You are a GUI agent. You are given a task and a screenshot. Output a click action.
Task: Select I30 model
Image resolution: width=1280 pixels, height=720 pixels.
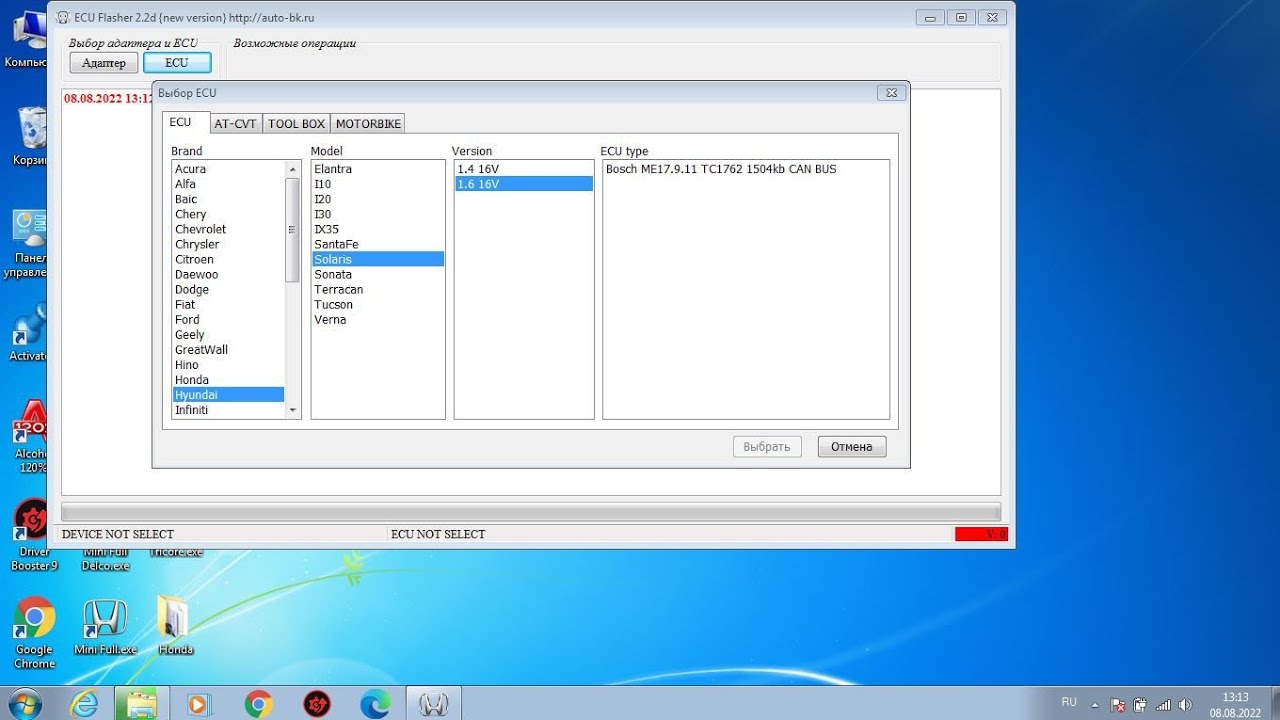click(x=378, y=214)
